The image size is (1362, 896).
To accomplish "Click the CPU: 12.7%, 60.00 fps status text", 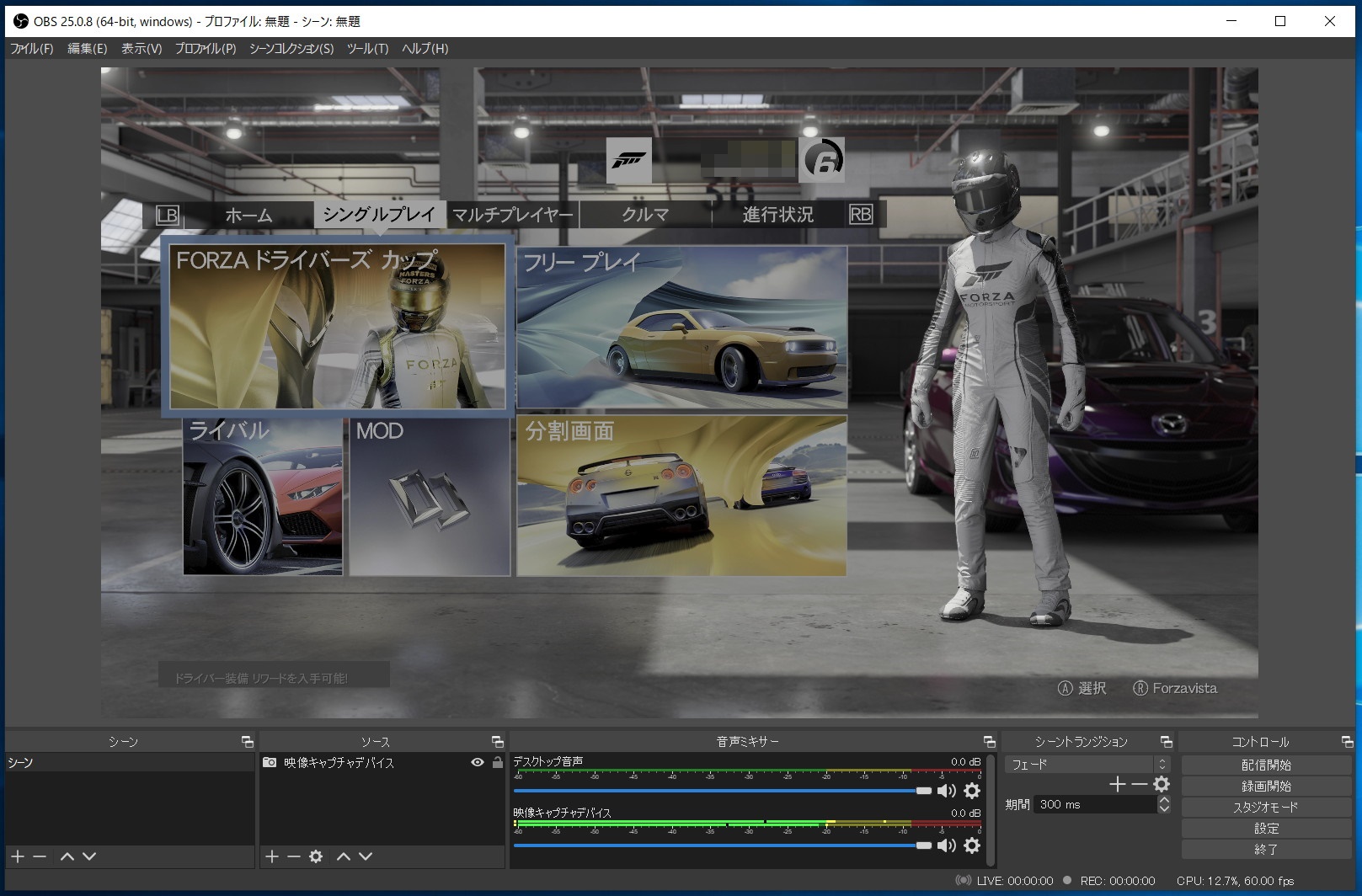I will coord(1235,881).
